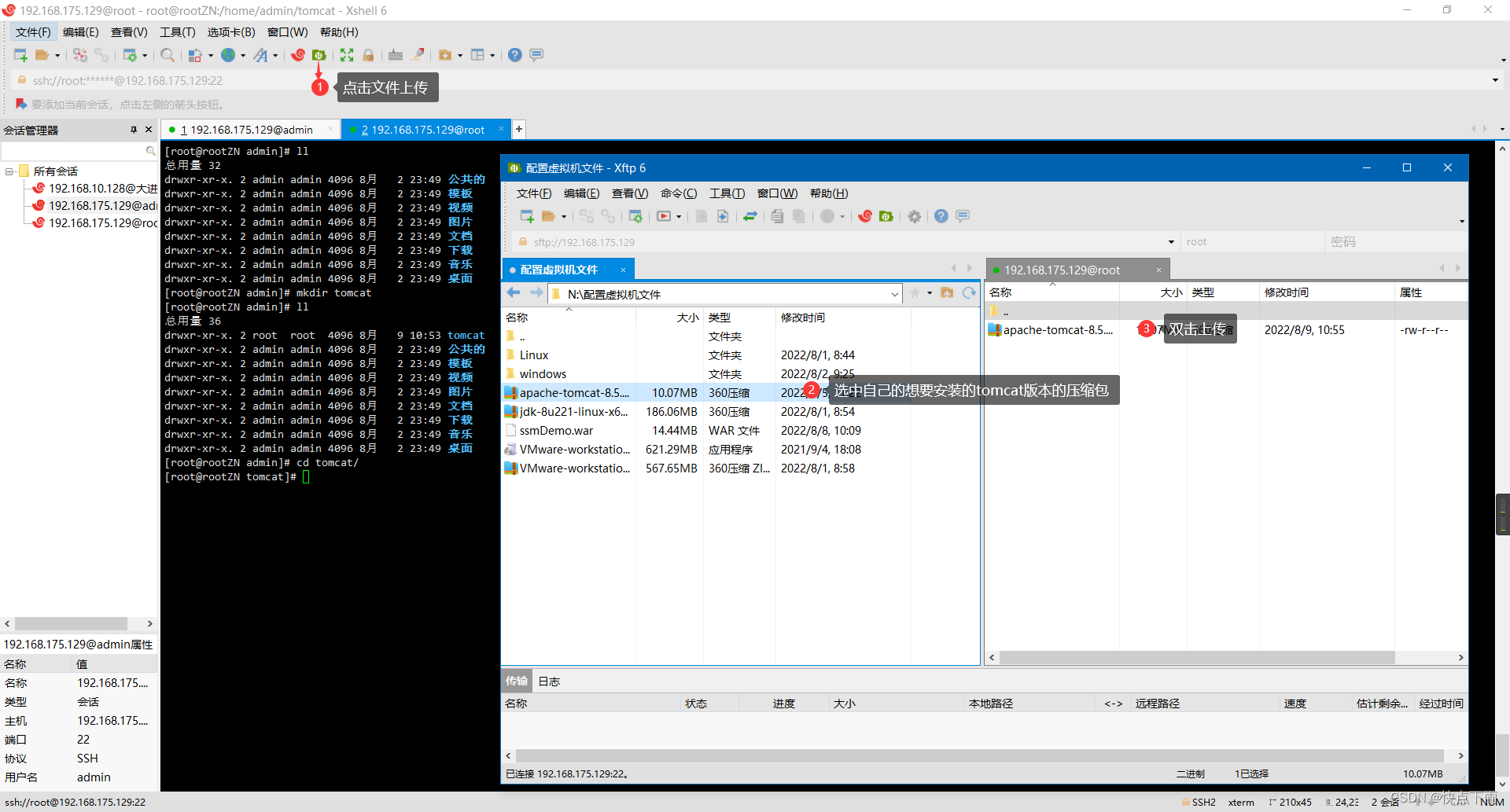Viewport: 1510px width, 812px height.
Task: Open the color scheme icon in Xshell
Action: pyautogui.click(x=195, y=55)
